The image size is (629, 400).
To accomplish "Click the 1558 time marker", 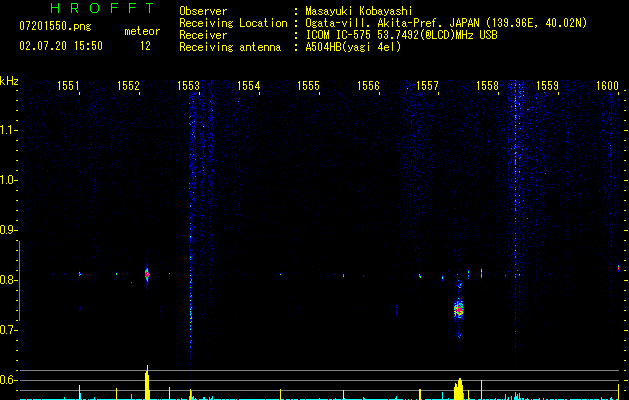I will [487, 85].
